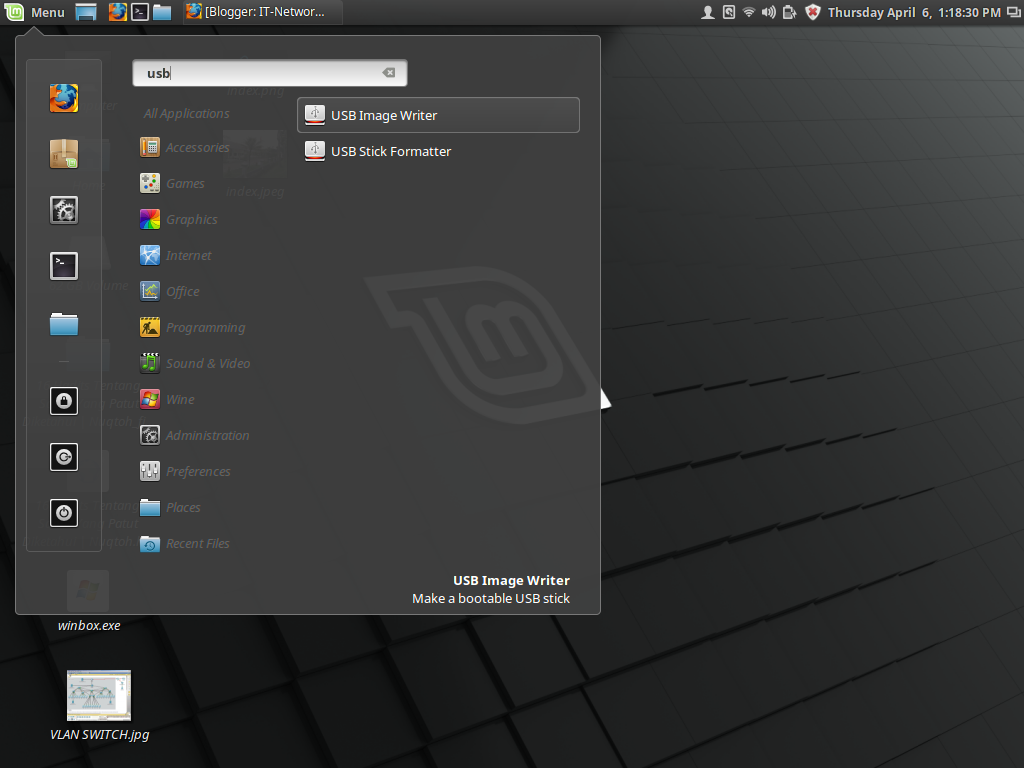
Task: Lock the screen via sidebar icon
Action: 63,401
